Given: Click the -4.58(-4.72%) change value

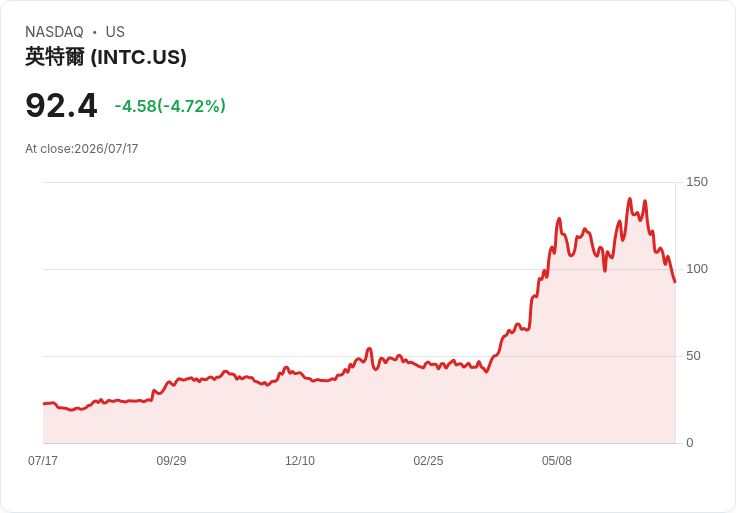Looking at the screenshot, I should [x=170, y=106].
